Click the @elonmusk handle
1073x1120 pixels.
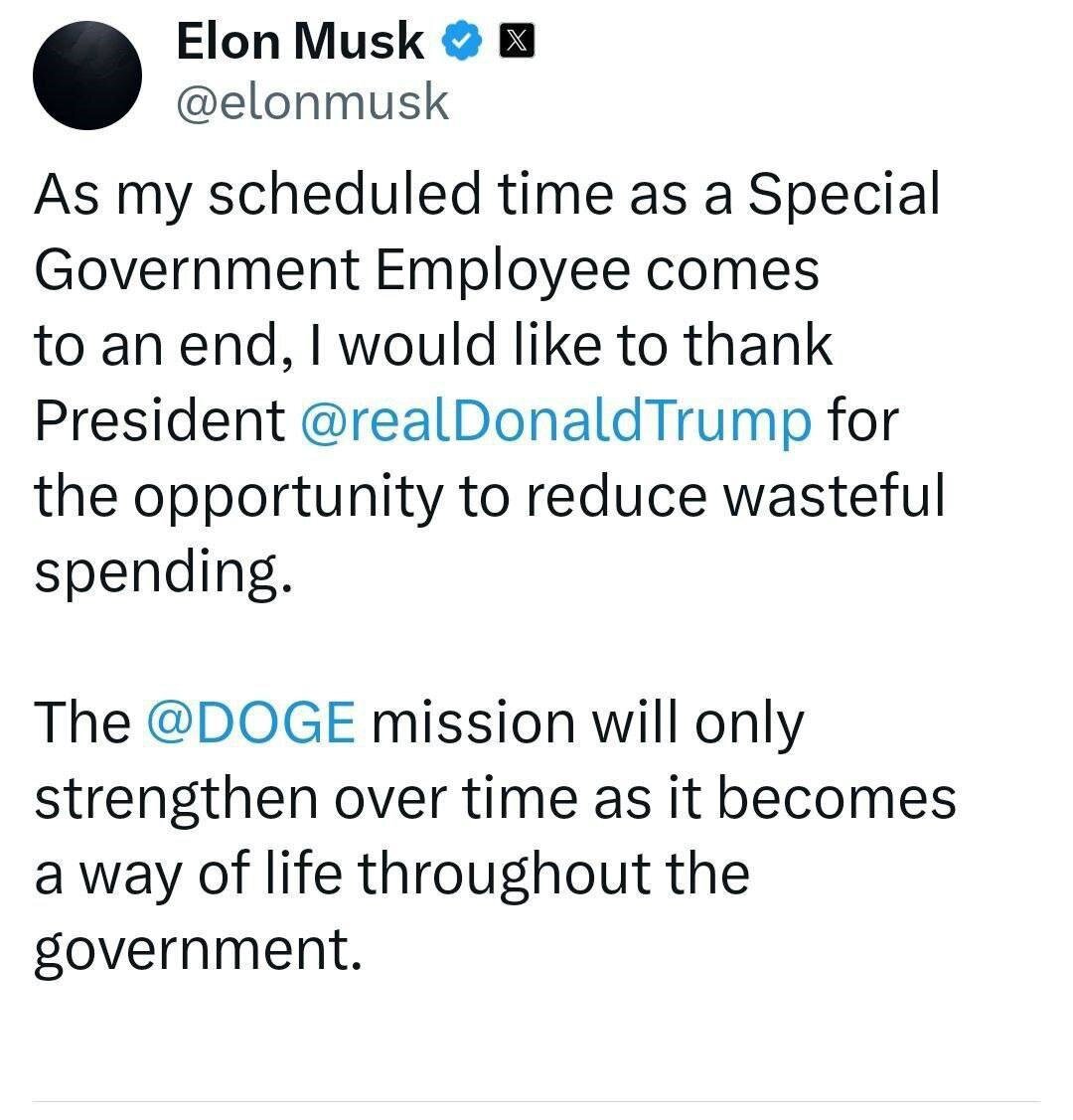[312, 103]
